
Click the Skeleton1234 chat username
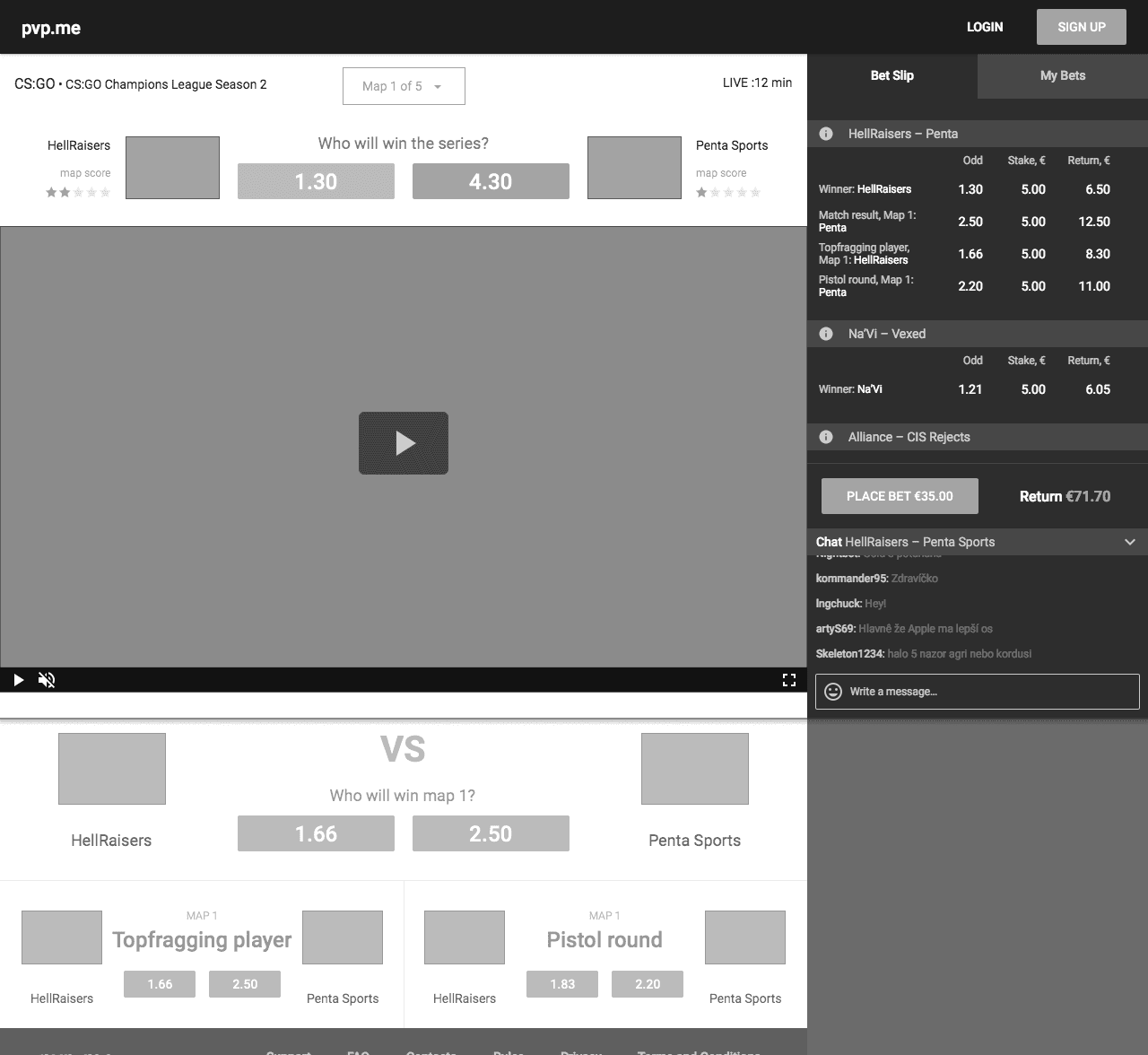850,654
